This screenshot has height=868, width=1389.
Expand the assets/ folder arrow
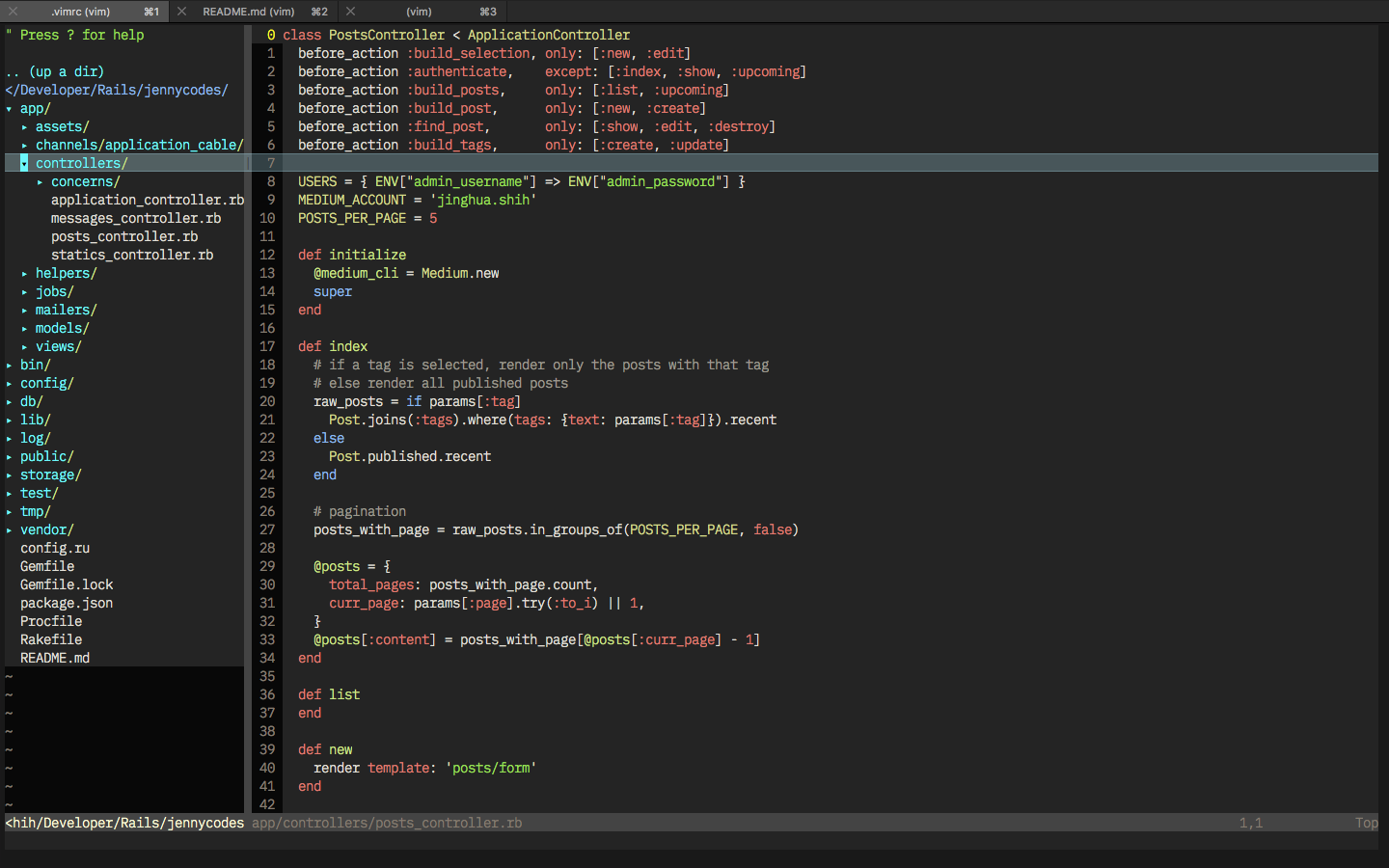24,127
